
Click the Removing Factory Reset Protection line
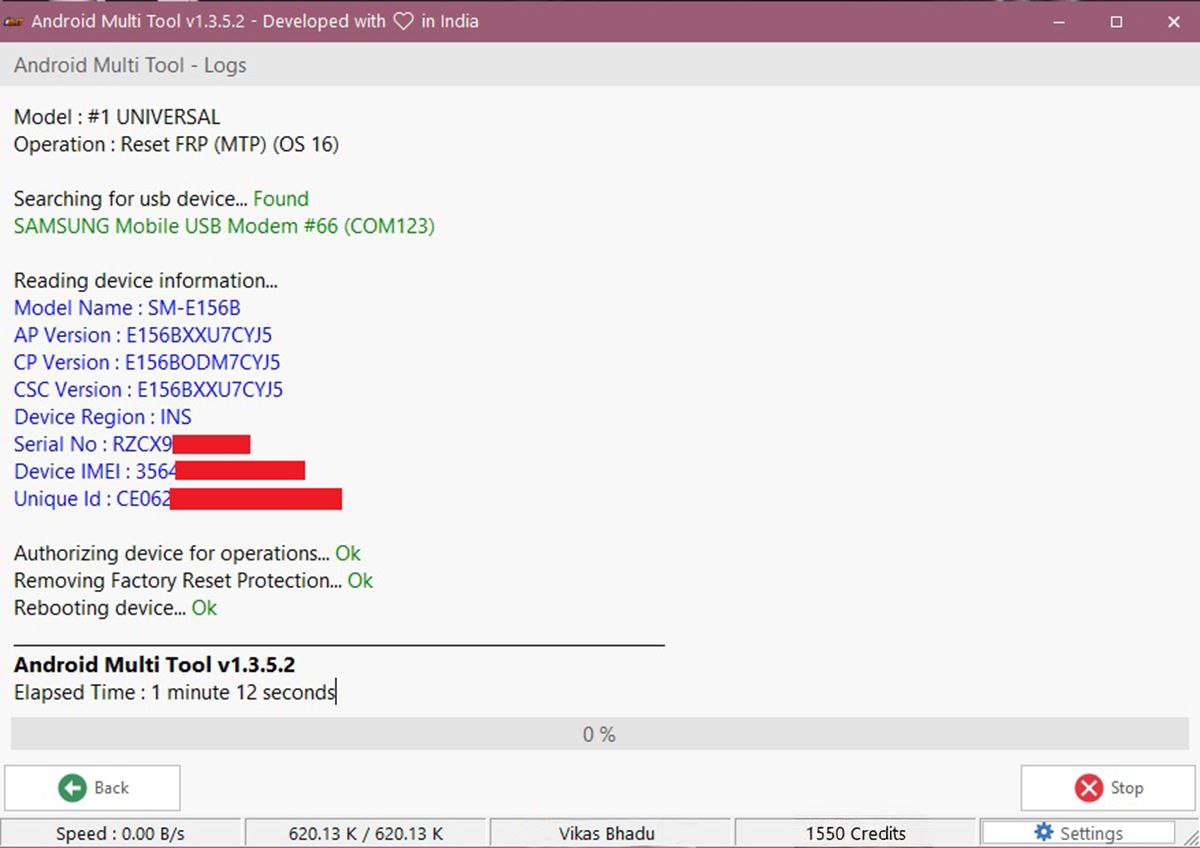click(x=193, y=580)
